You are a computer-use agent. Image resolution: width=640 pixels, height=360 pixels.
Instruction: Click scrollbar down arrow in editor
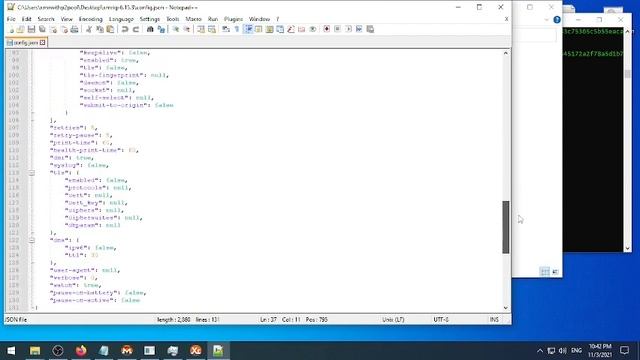tap(506, 308)
